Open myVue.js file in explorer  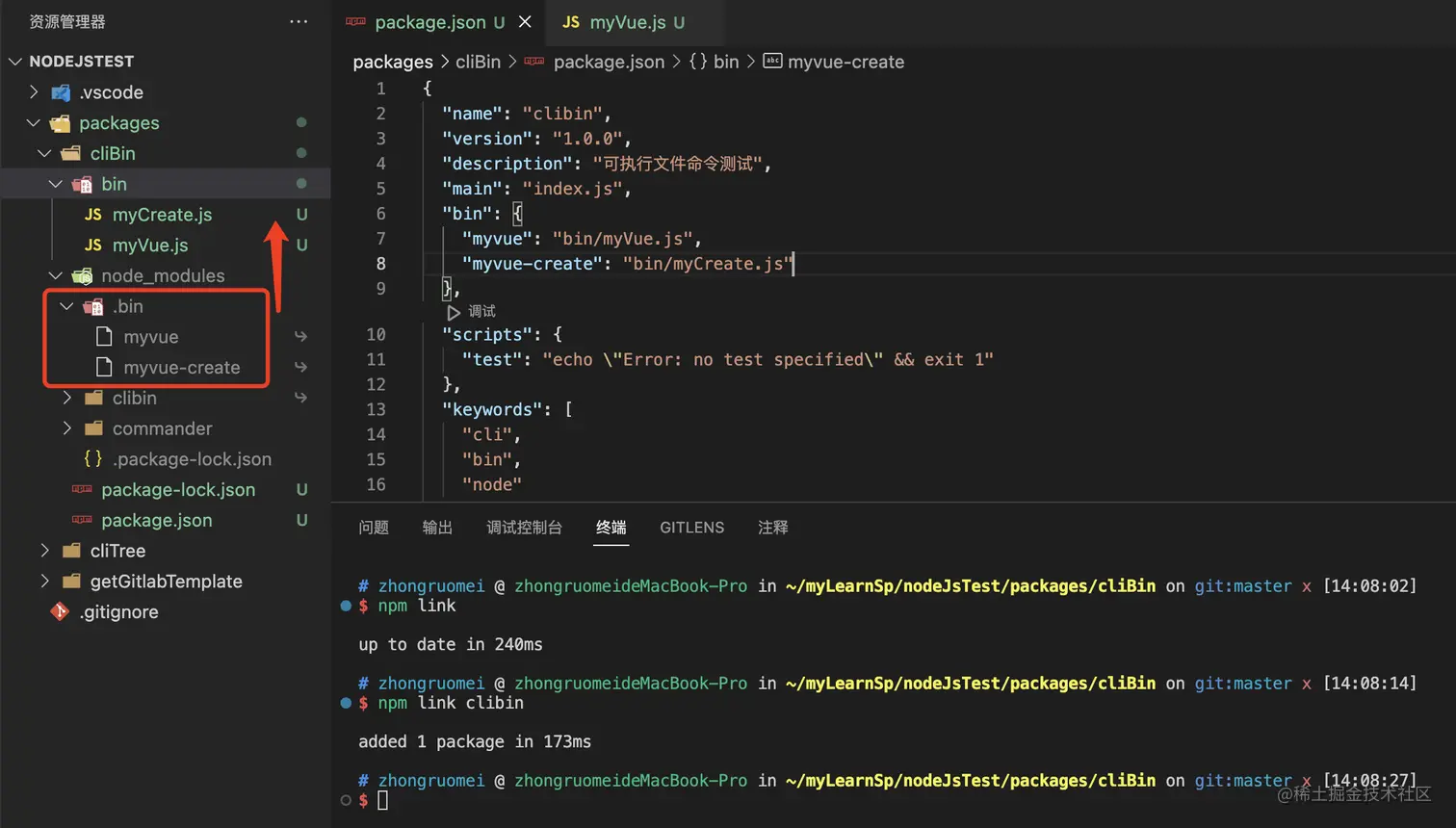point(150,246)
